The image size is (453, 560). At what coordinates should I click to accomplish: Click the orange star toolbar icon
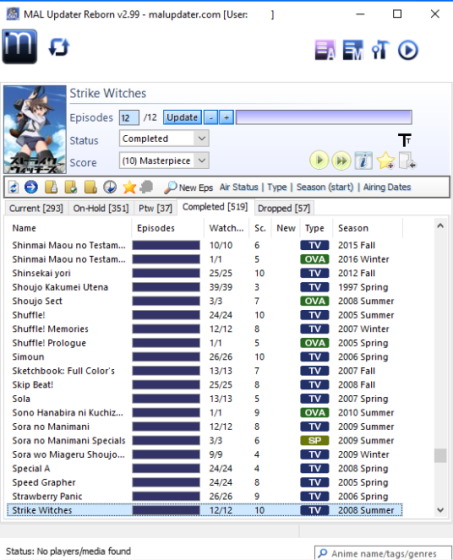pos(129,187)
